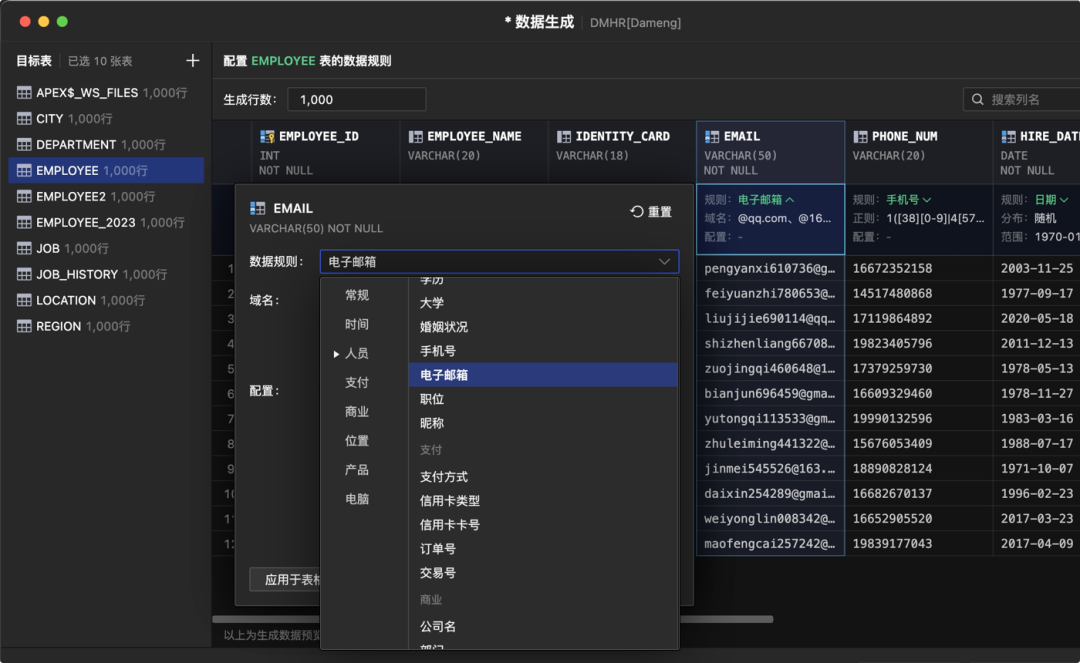
Task: Click APEX$_WS_FILES table icon
Action: 24,92
